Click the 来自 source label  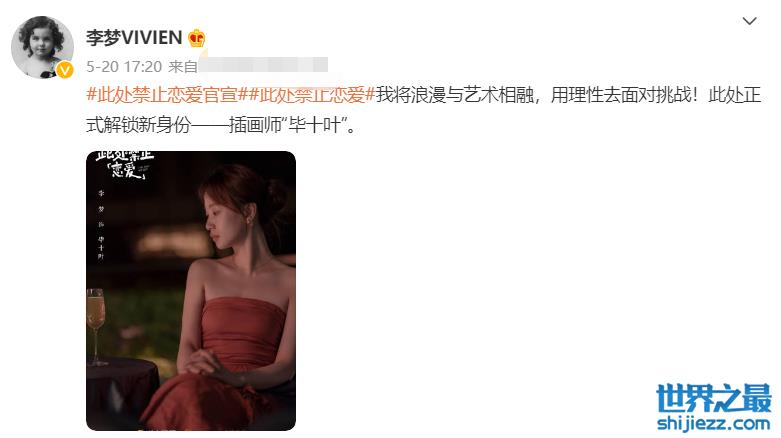(x=183, y=66)
